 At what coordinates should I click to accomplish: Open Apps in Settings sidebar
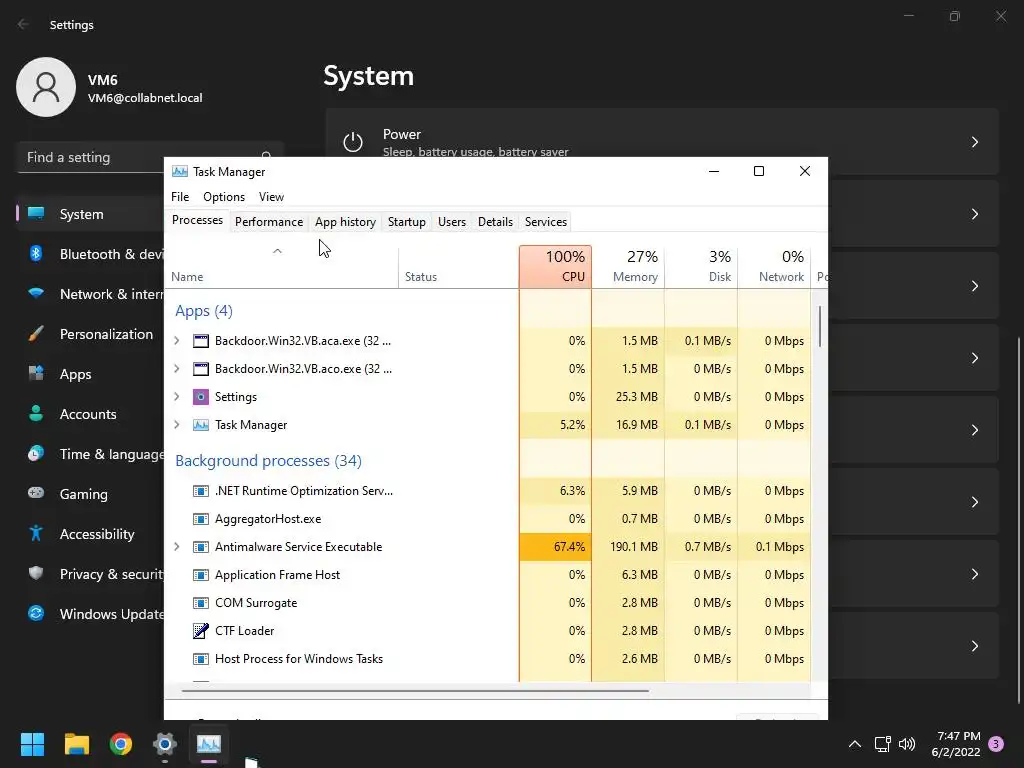(91, 374)
